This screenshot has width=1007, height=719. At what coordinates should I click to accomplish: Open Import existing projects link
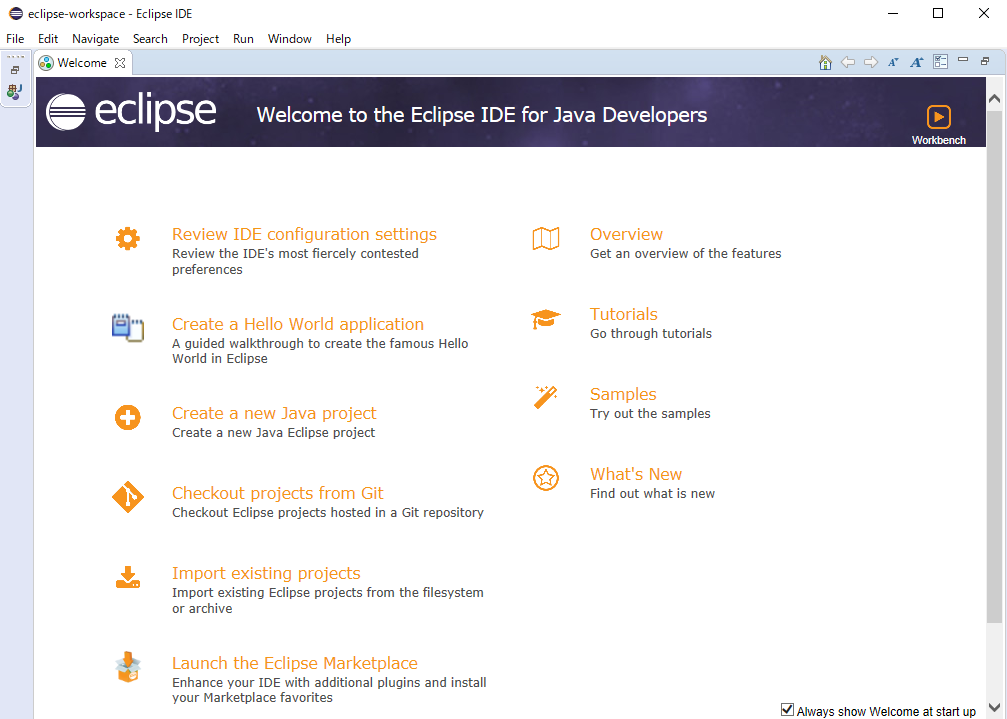point(266,573)
